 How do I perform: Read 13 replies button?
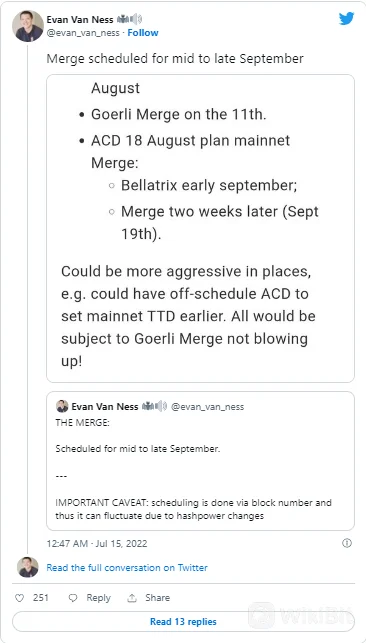[x=183, y=622]
